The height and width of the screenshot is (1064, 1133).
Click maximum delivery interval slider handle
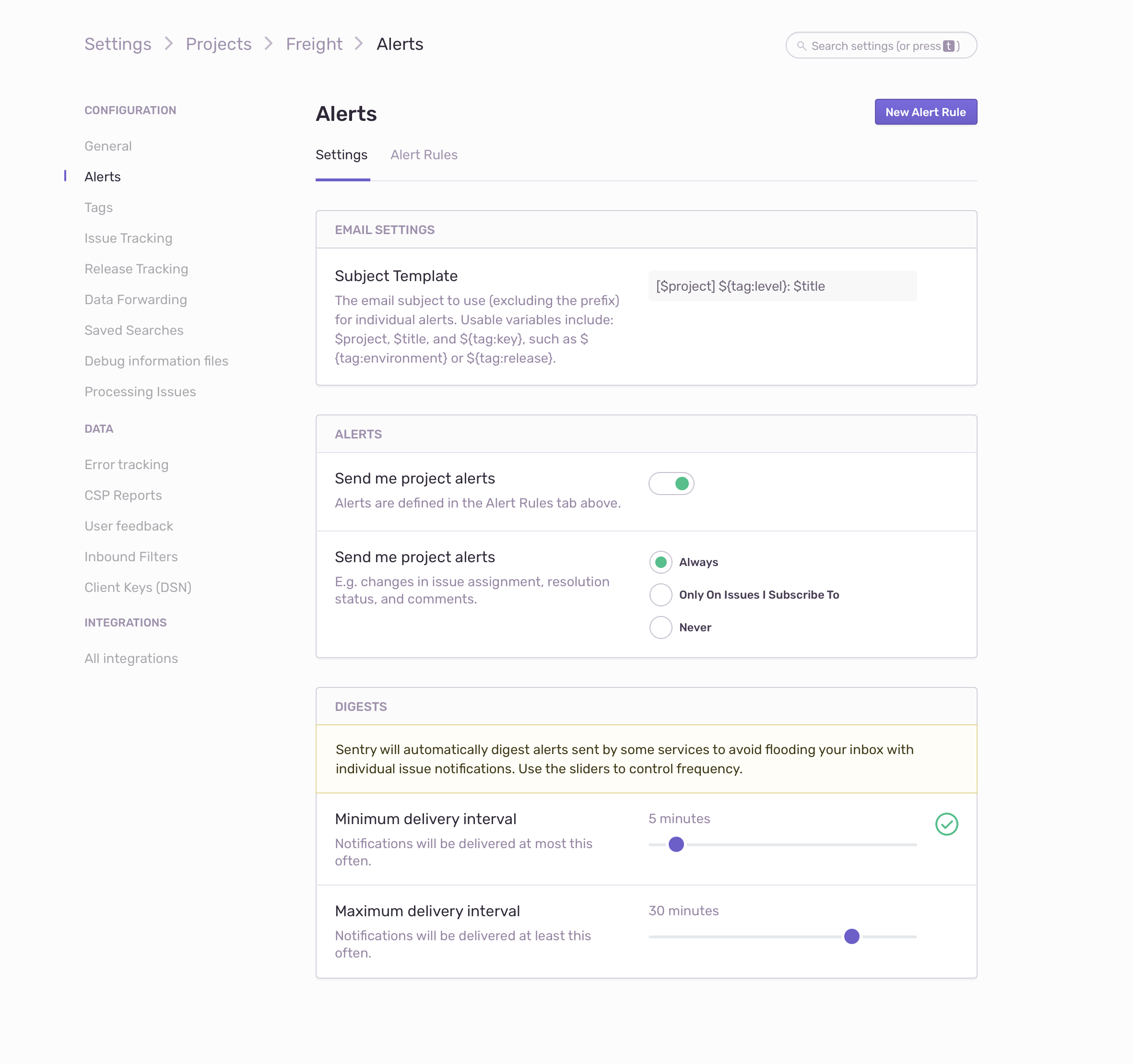(x=851, y=936)
